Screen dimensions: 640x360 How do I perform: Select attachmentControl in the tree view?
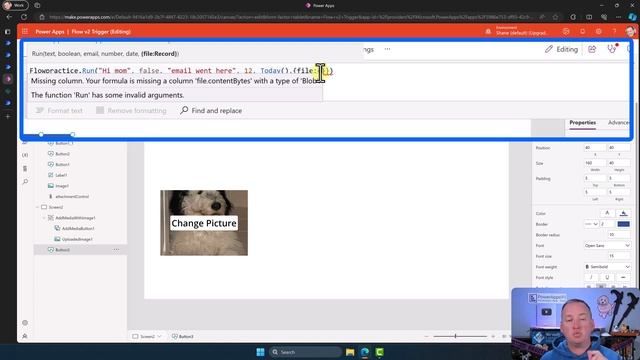pyautogui.click(x=72, y=196)
